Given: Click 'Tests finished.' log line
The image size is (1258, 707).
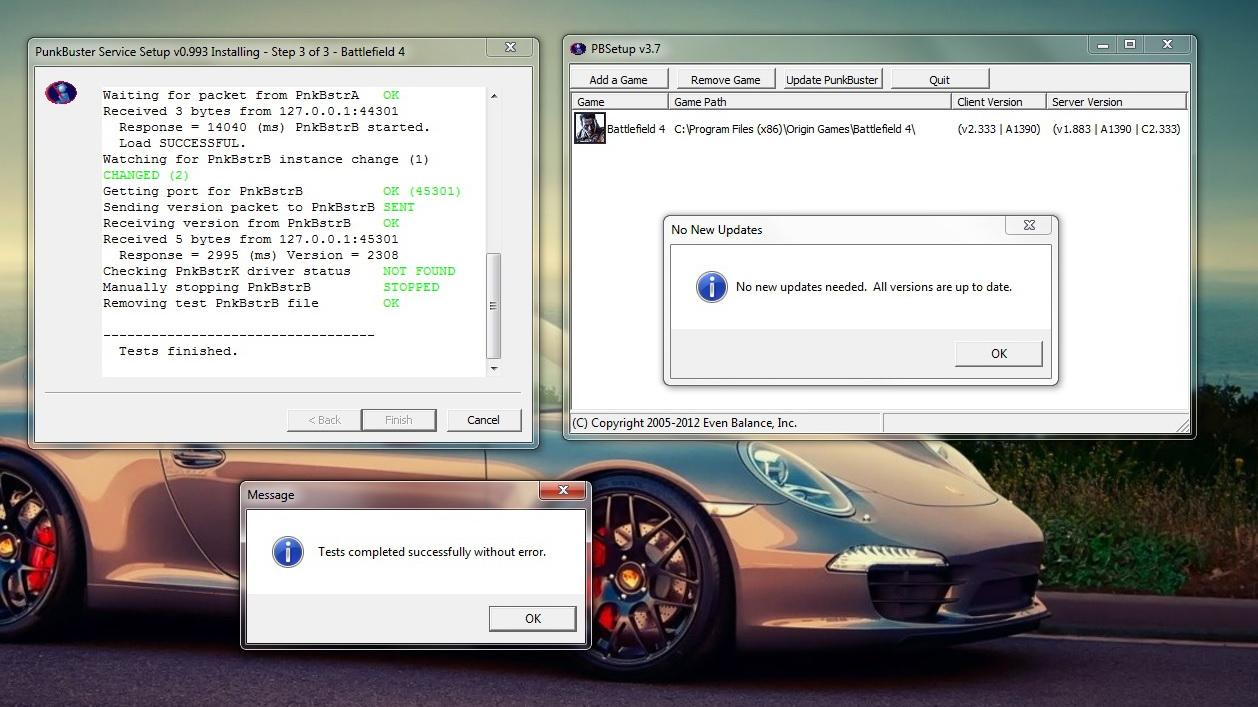Looking at the screenshot, I should click(x=178, y=351).
